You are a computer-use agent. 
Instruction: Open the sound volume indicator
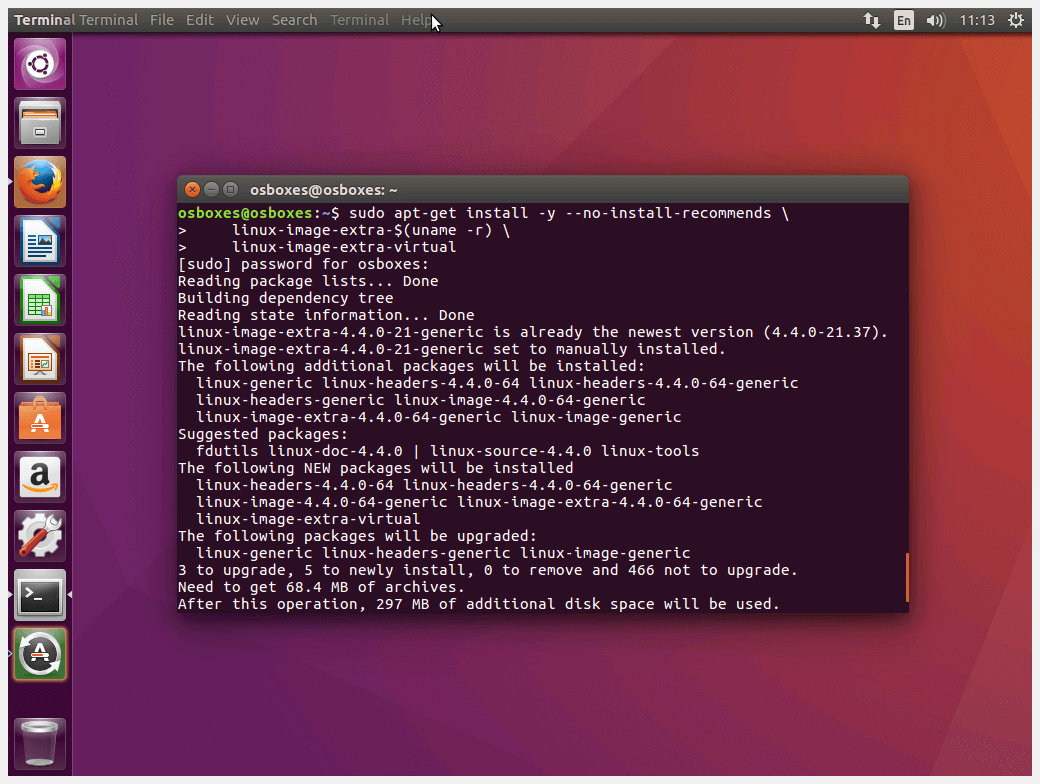[936, 20]
